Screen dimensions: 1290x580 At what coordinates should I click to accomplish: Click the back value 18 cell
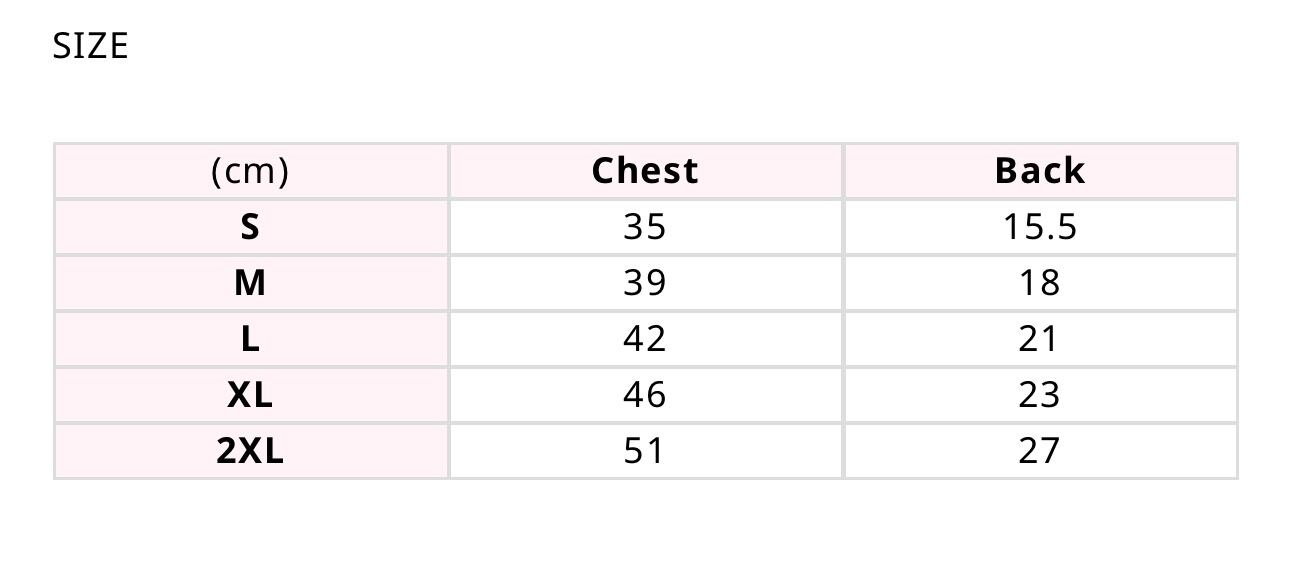point(1039,283)
